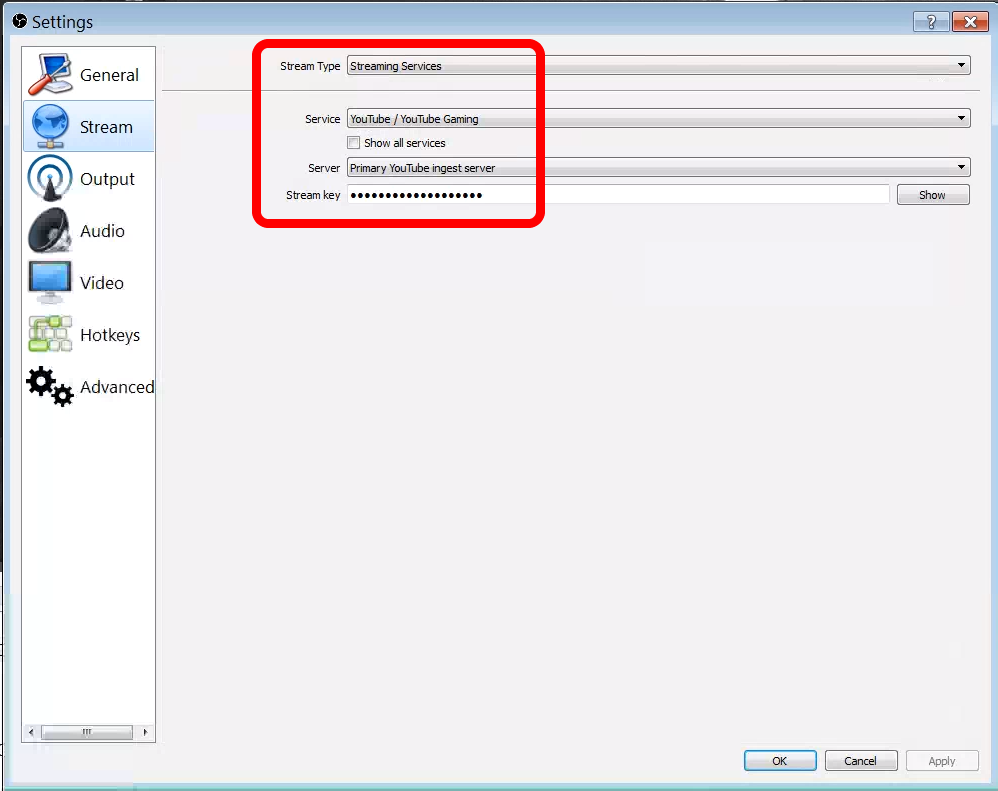
Task: Select the Video settings tab
Action: 88,283
